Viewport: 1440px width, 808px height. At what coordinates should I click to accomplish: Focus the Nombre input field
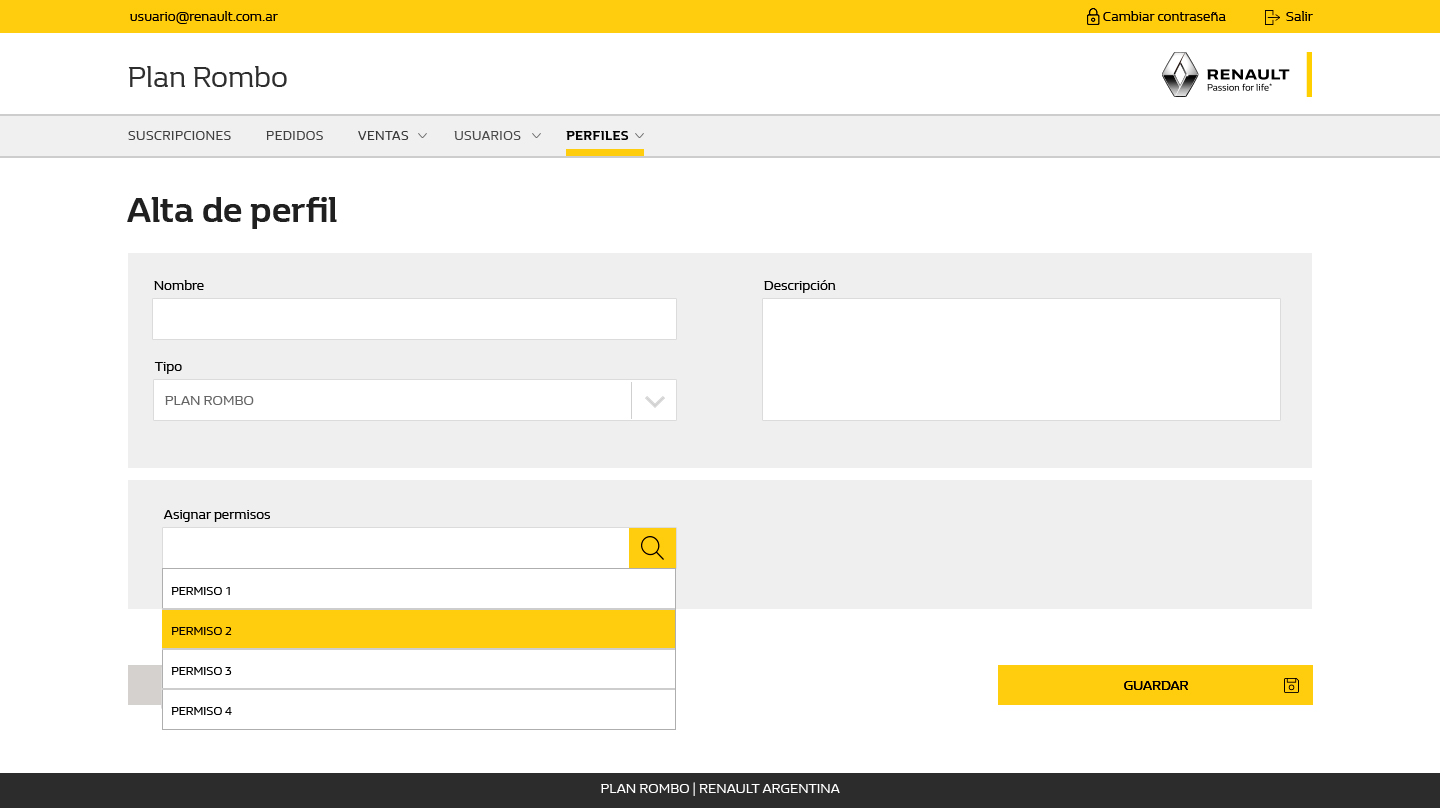click(415, 319)
